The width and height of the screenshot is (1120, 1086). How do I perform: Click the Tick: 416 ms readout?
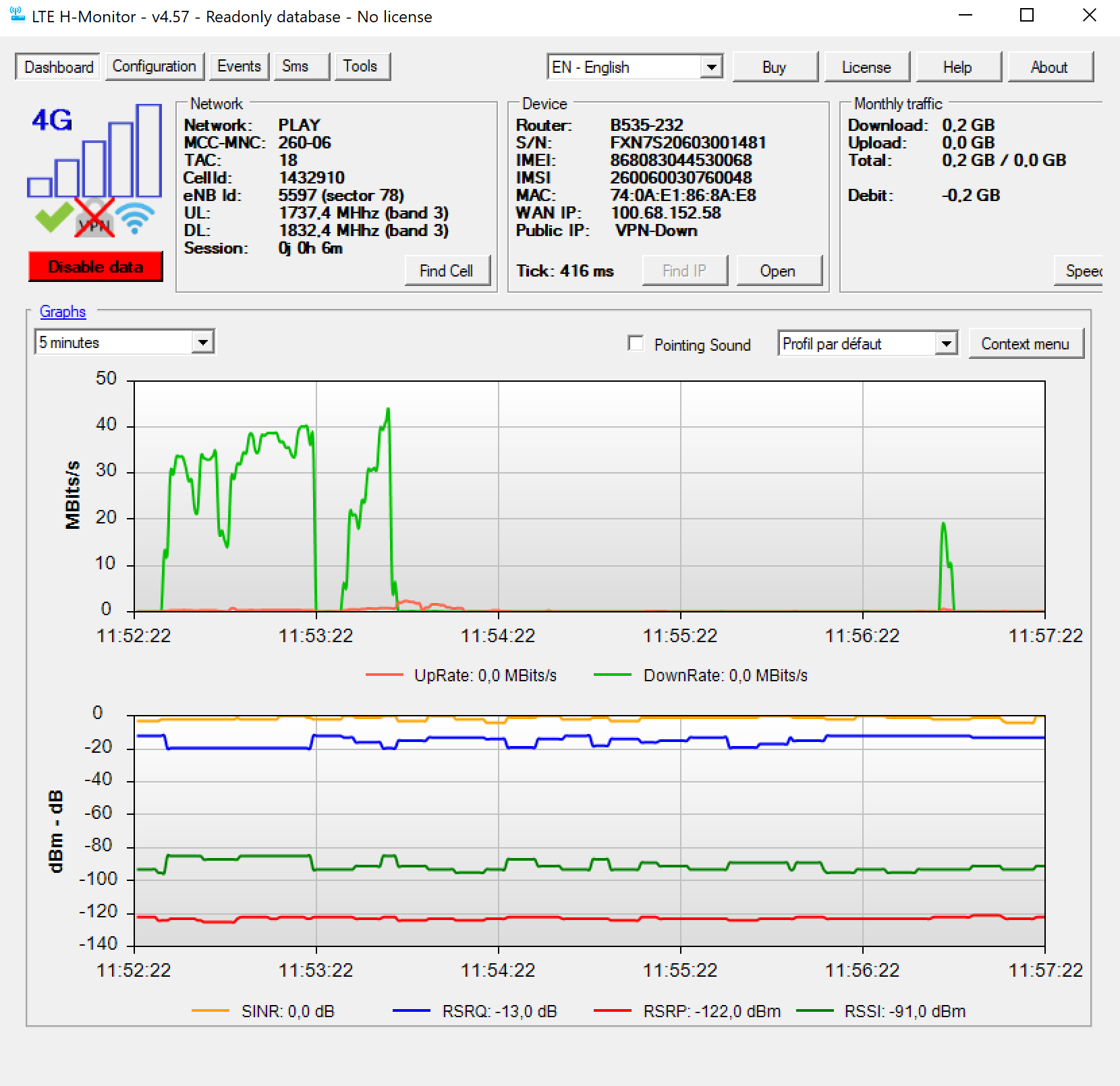[565, 271]
